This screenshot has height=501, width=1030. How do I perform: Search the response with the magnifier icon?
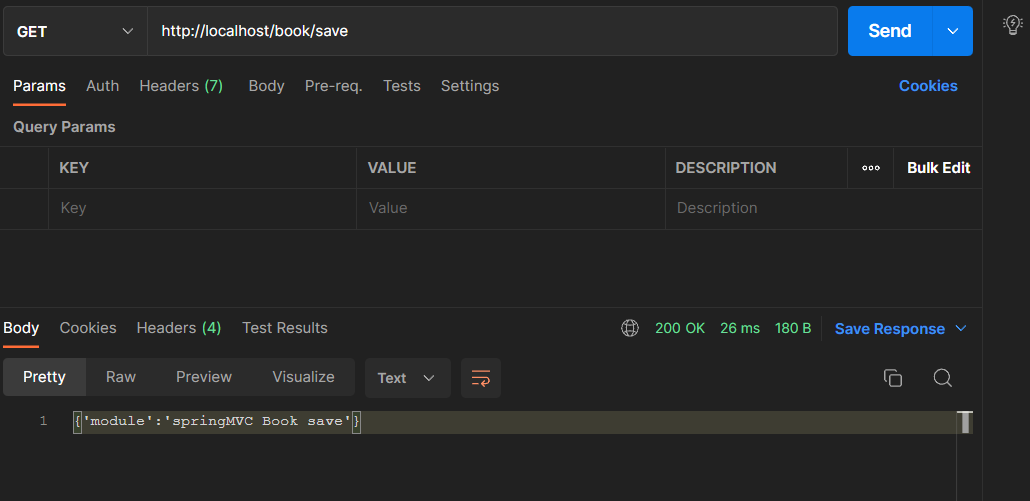pyautogui.click(x=943, y=378)
